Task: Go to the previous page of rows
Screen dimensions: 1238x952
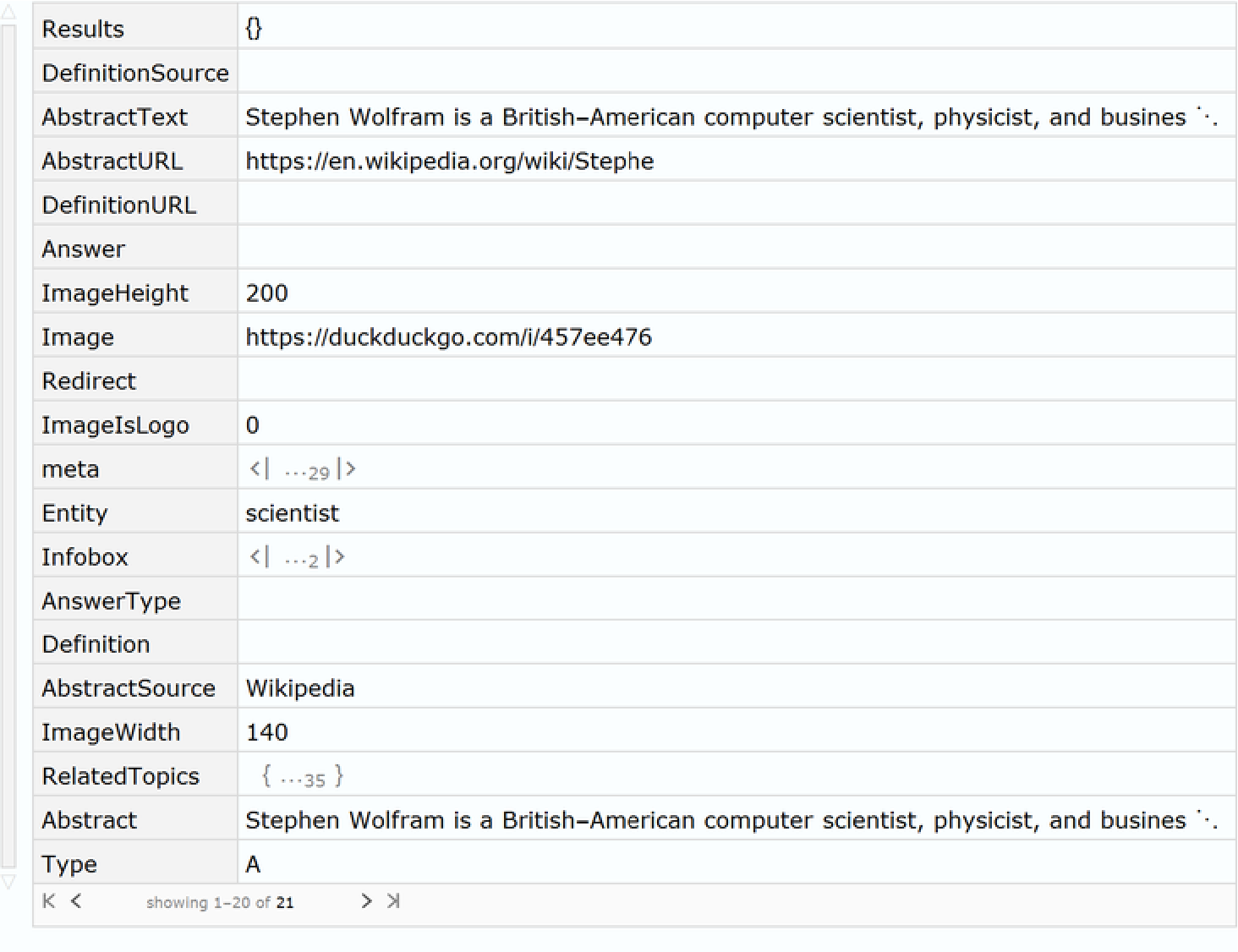Action: [x=76, y=901]
